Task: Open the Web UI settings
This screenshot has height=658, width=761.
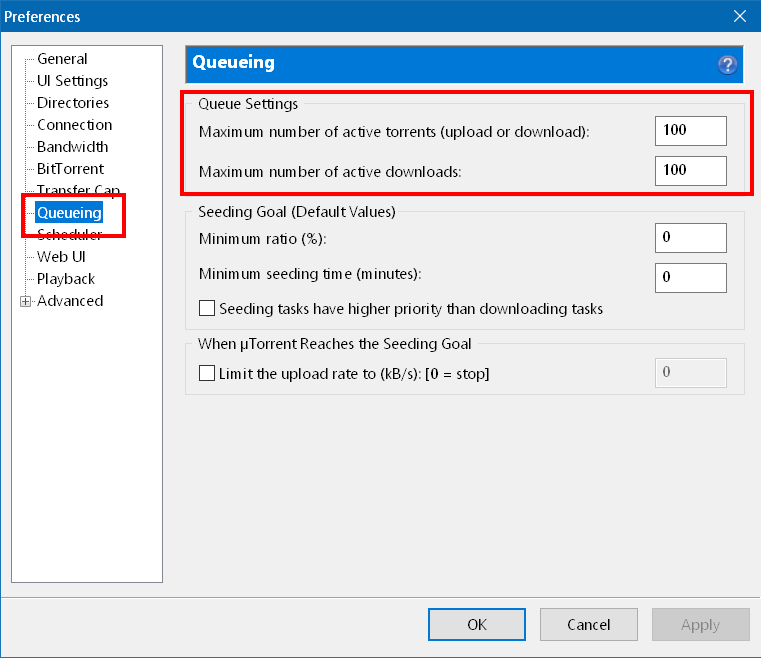Action: click(61, 257)
